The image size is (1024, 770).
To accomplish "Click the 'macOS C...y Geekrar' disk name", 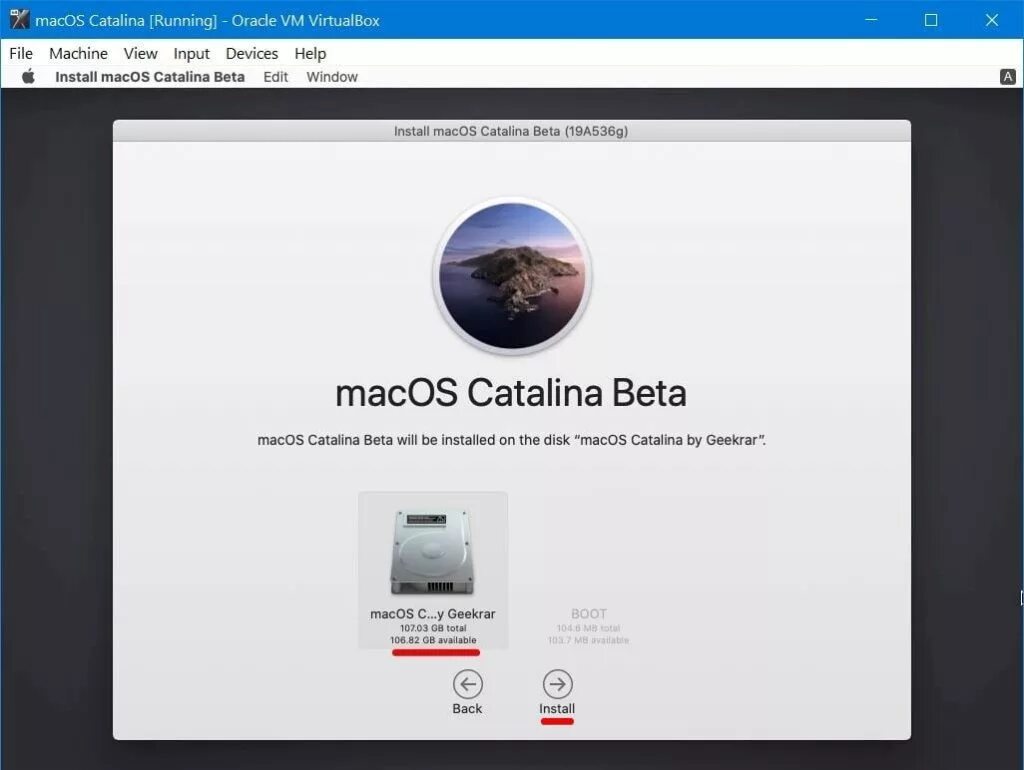I will tap(432, 614).
